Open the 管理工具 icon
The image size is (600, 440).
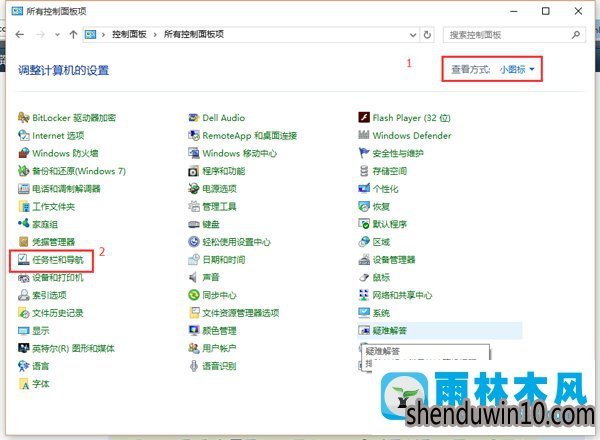[194, 207]
